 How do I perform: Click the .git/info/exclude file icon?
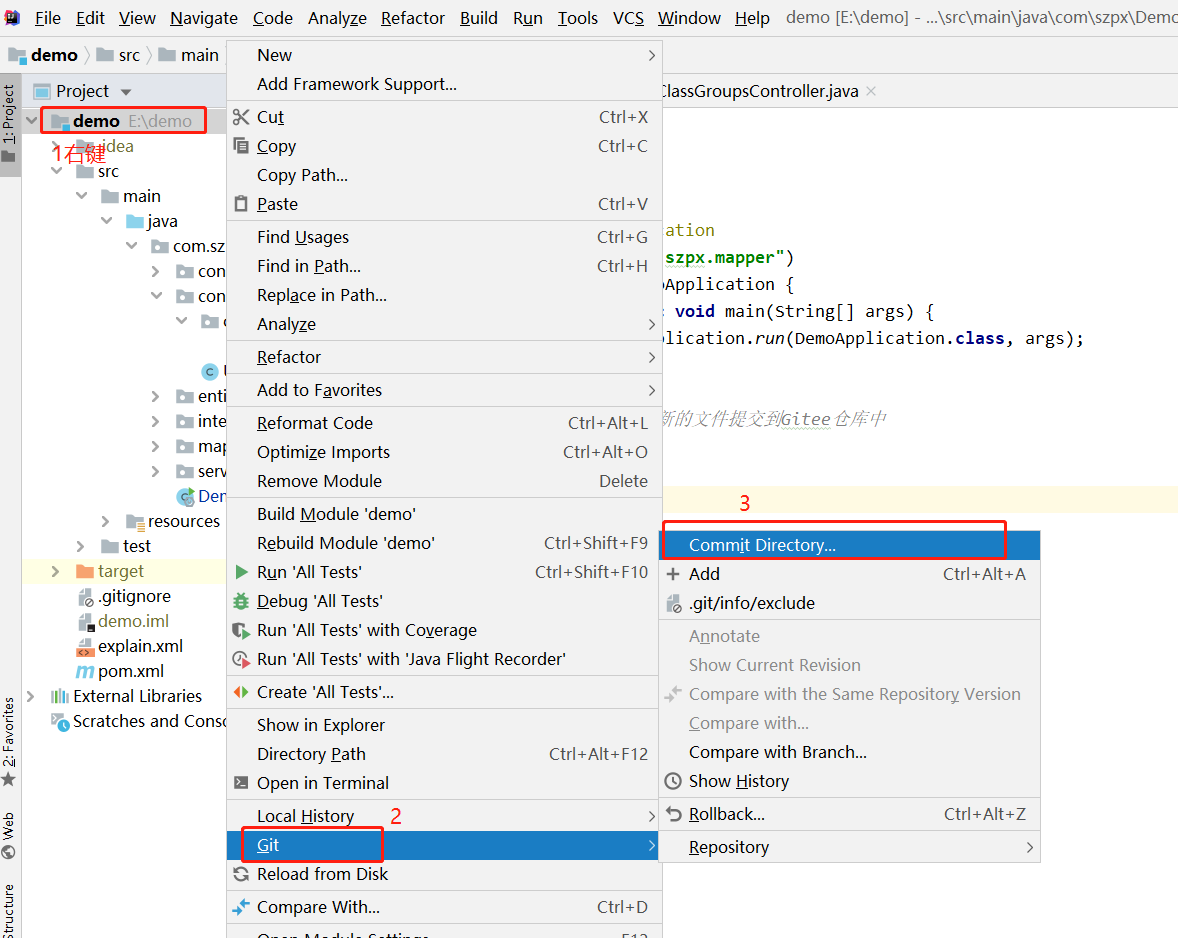[x=674, y=603]
